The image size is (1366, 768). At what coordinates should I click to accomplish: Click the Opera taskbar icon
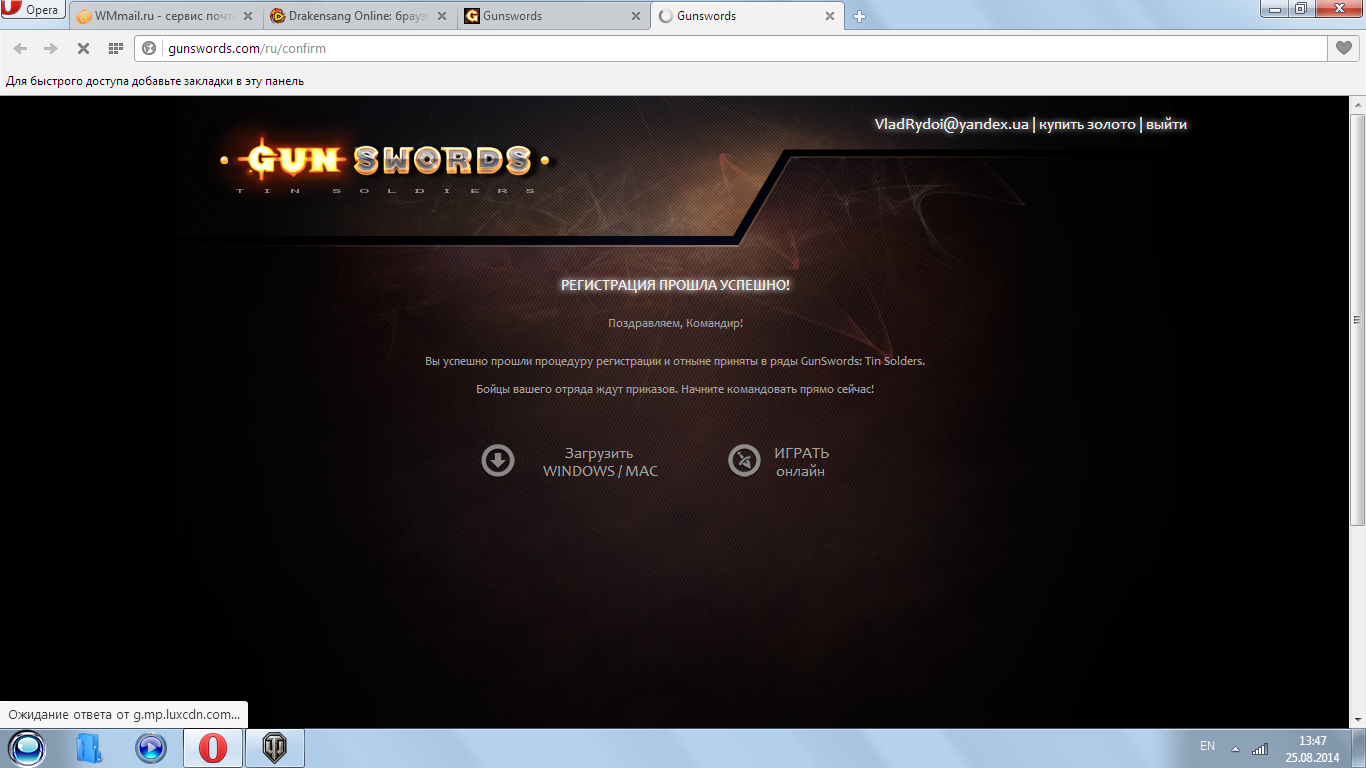[213, 748]
